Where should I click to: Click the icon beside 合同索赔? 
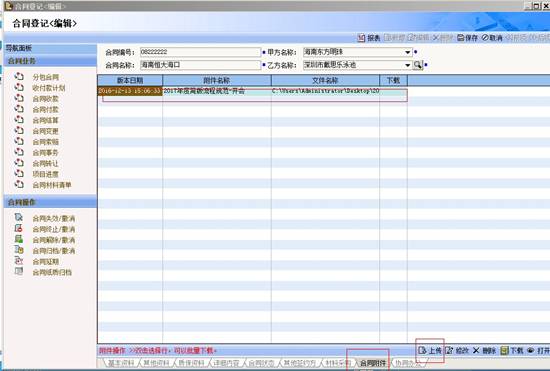tap(19, 141)
